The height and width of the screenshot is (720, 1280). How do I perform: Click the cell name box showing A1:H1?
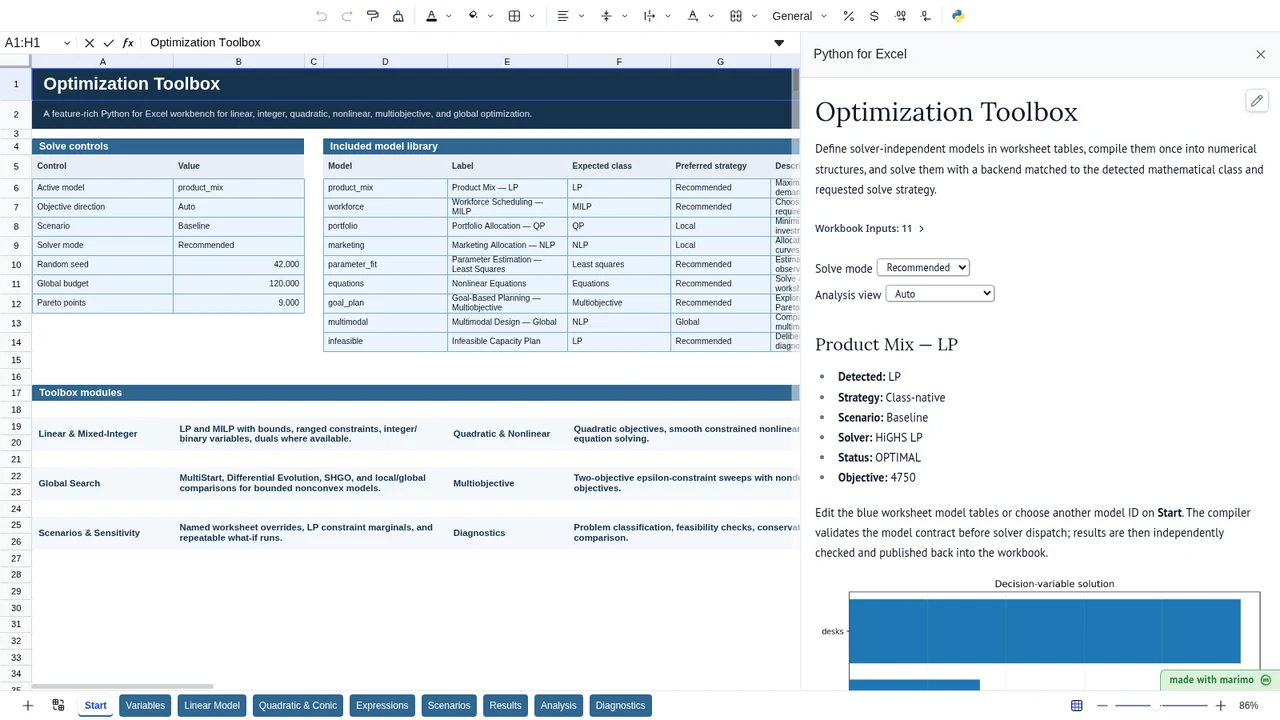pos(38,43)
